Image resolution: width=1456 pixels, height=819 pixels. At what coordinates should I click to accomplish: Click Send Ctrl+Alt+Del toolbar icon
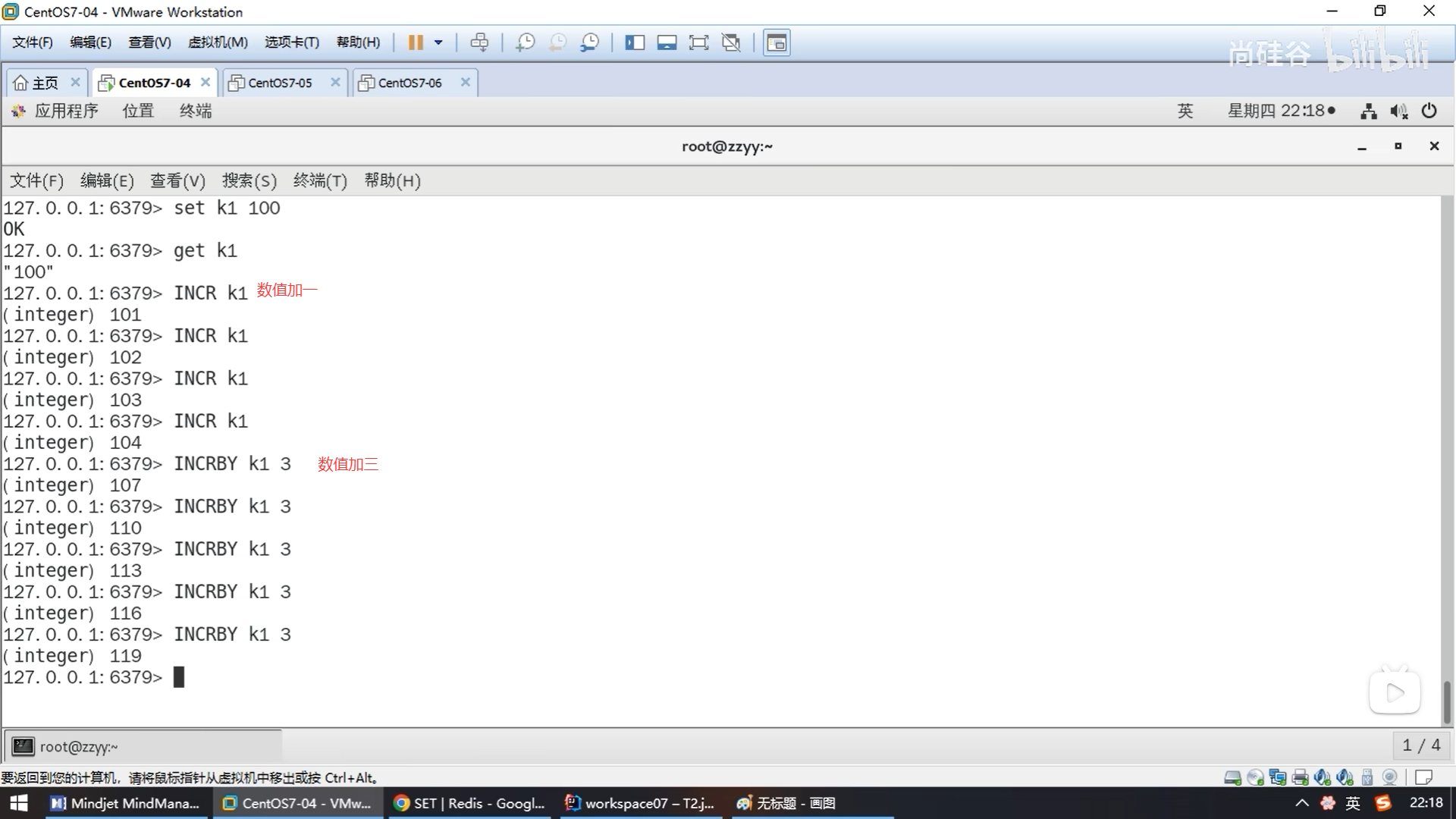479,42
